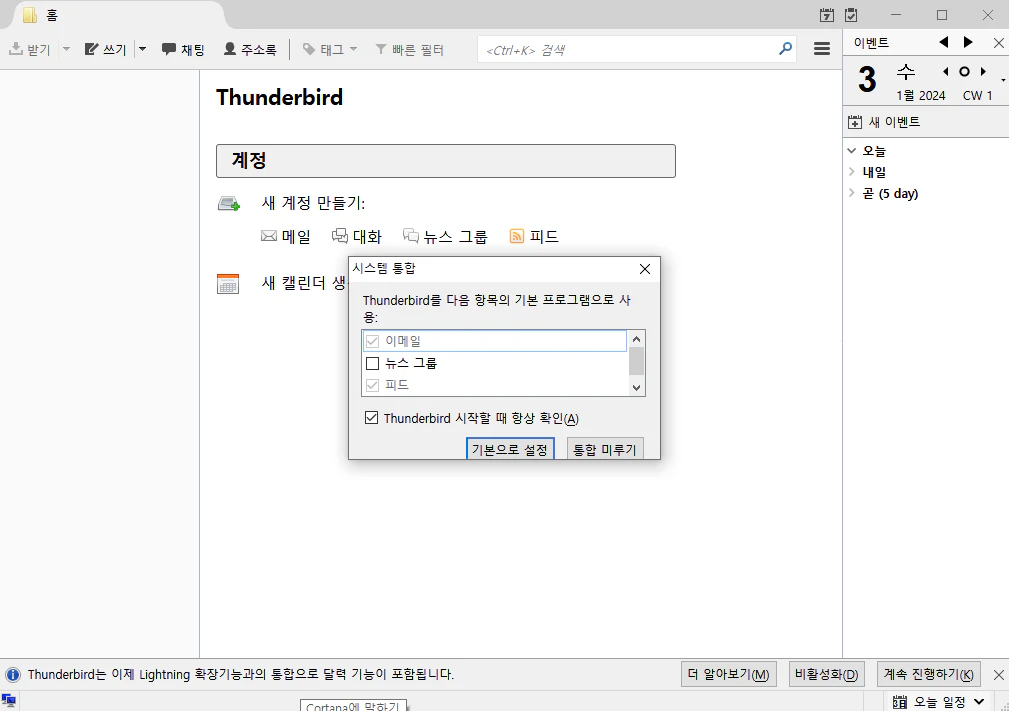
Task: Click the status bar network icon
Action: (x=8, y=701)
